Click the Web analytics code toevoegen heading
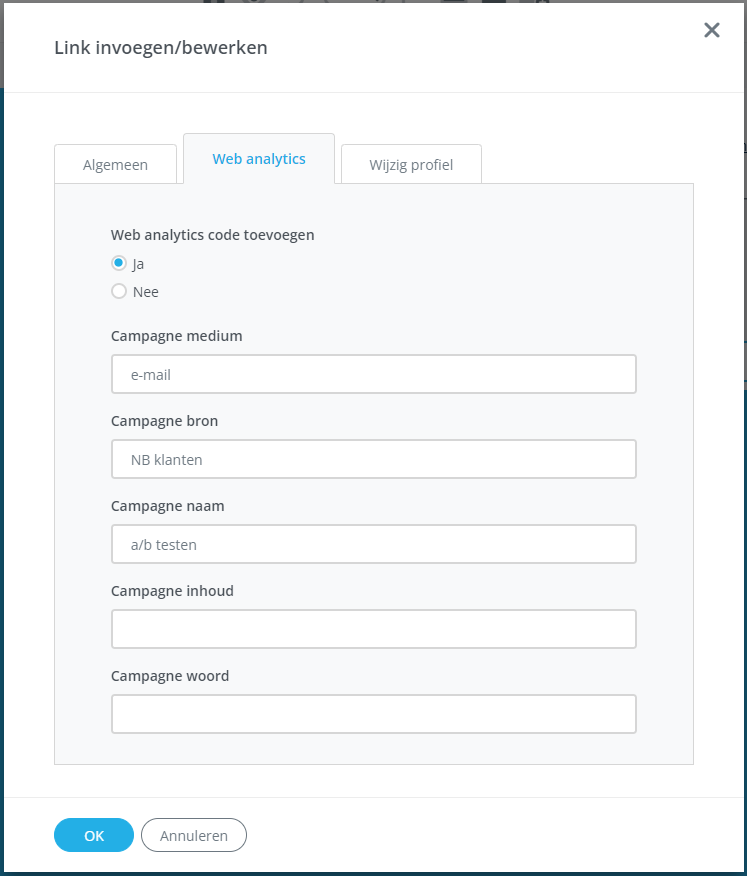 coord(212,235)
